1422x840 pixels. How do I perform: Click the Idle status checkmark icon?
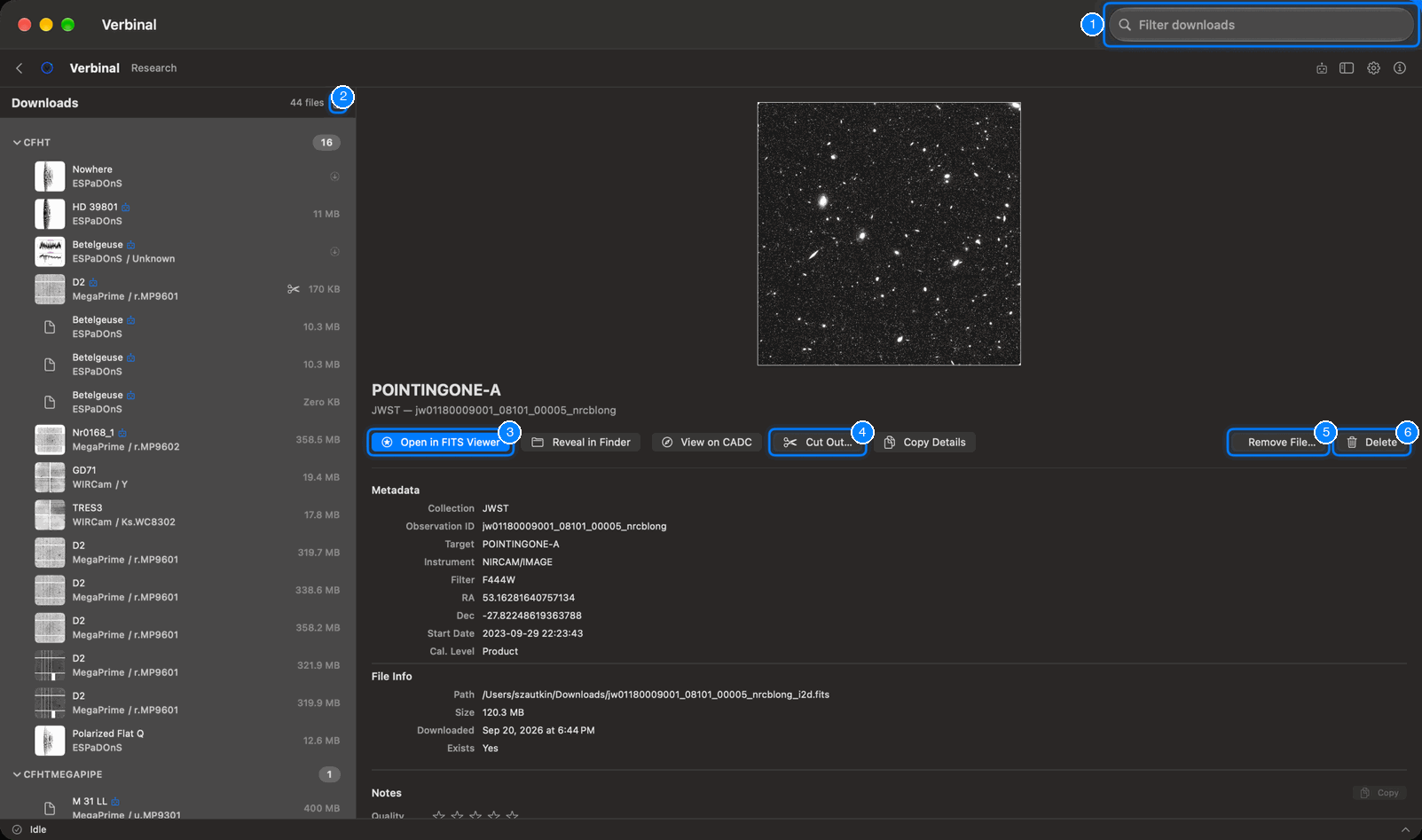(17, 830)
